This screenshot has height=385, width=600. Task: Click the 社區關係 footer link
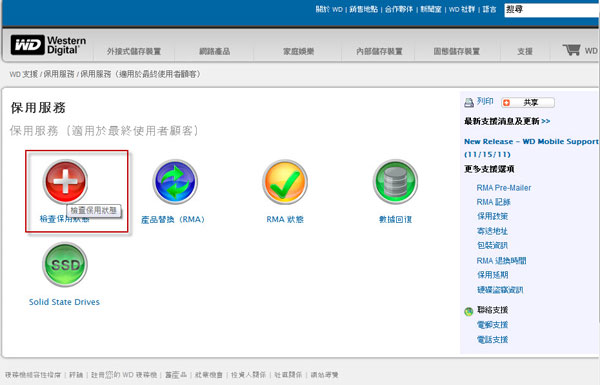[288, 375]
